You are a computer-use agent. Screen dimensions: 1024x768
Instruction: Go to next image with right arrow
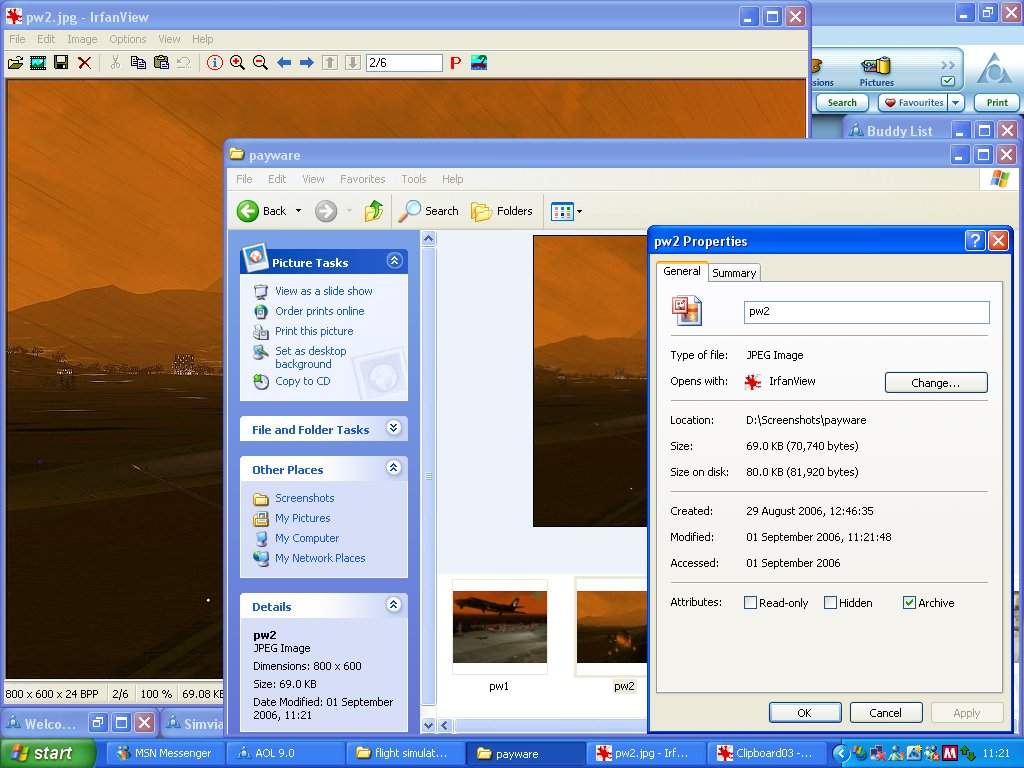coord(307,63)
